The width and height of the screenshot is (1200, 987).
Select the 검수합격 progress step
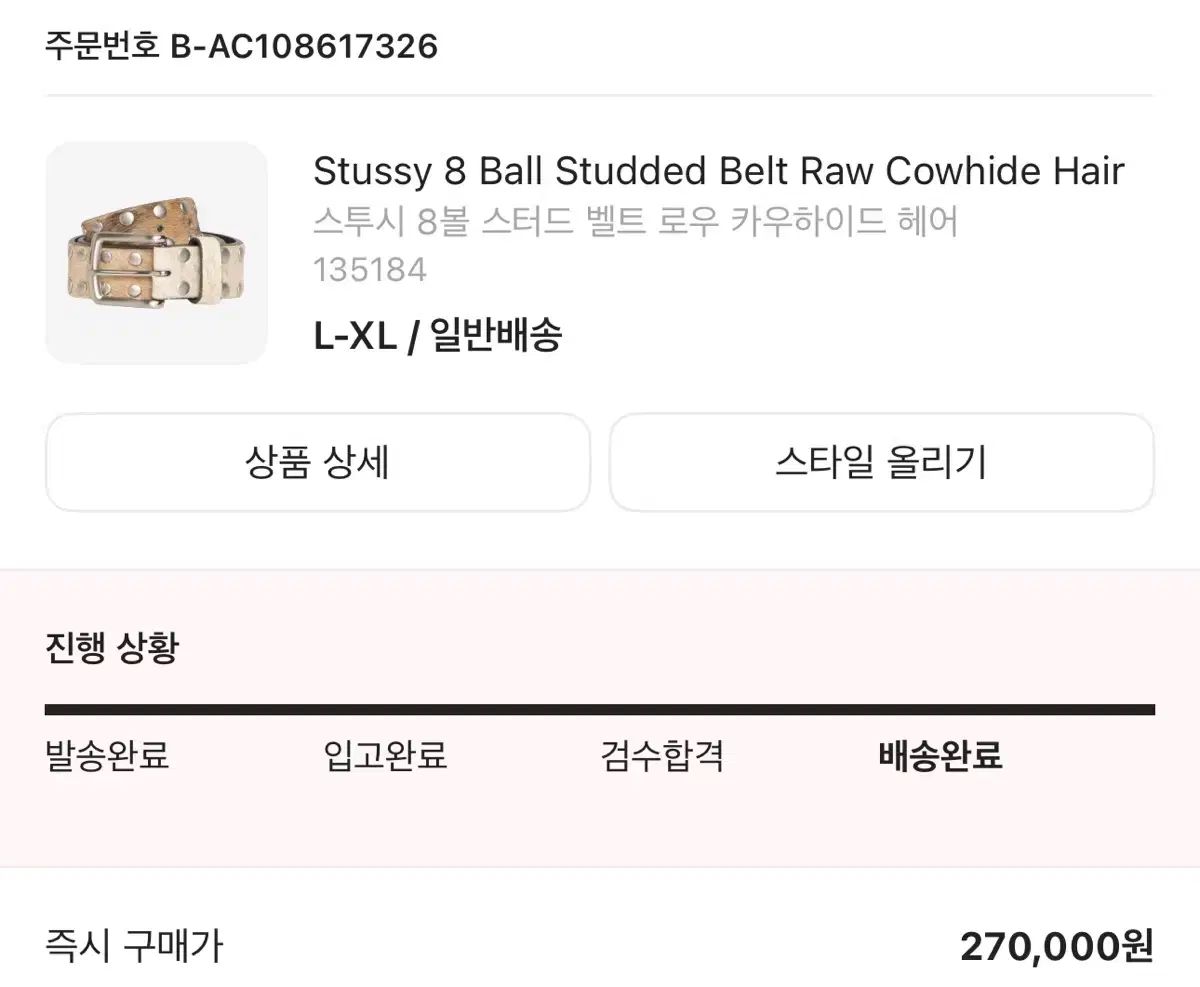662,755
